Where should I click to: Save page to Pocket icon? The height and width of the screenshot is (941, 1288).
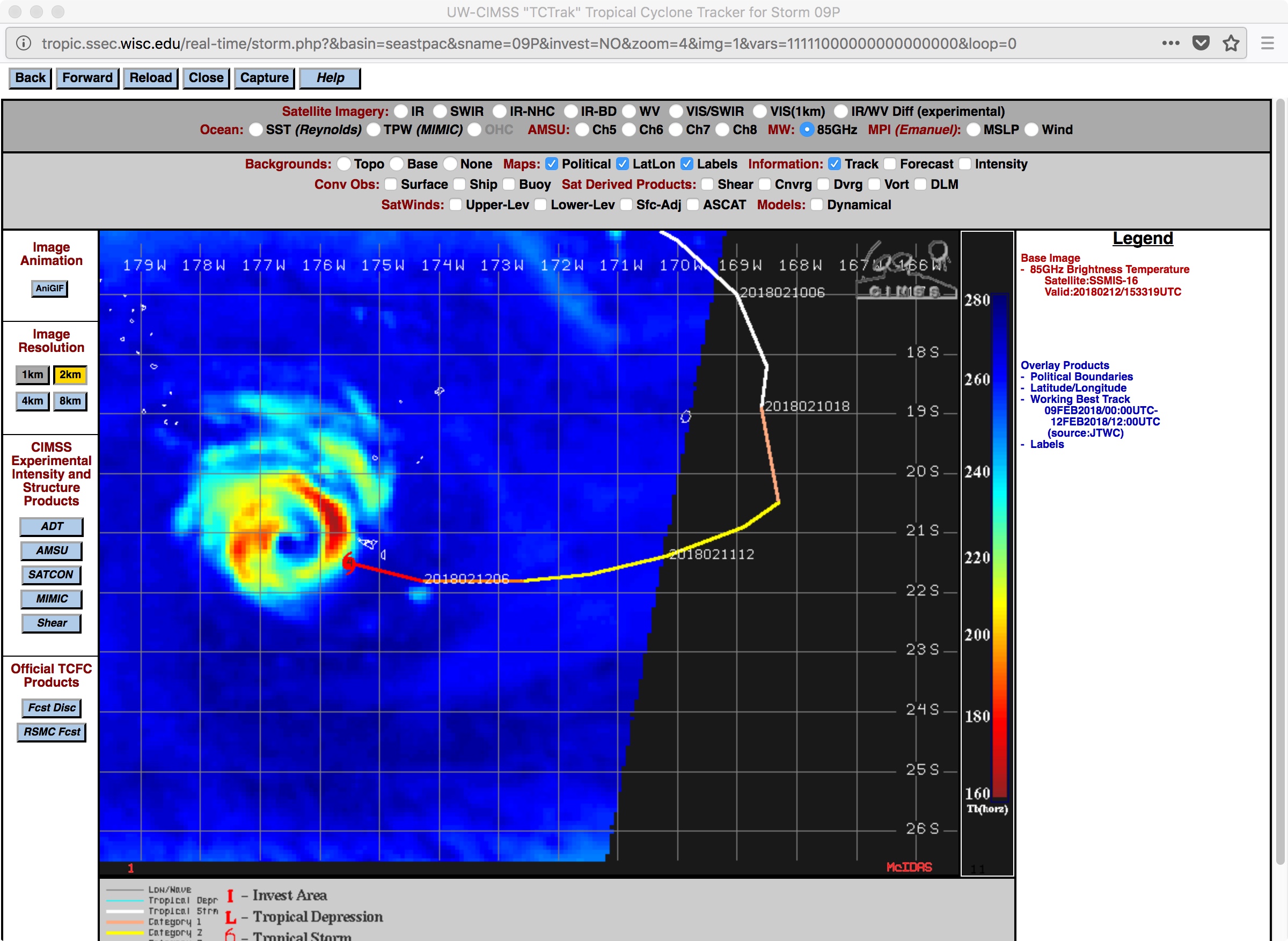(1201, 43)
